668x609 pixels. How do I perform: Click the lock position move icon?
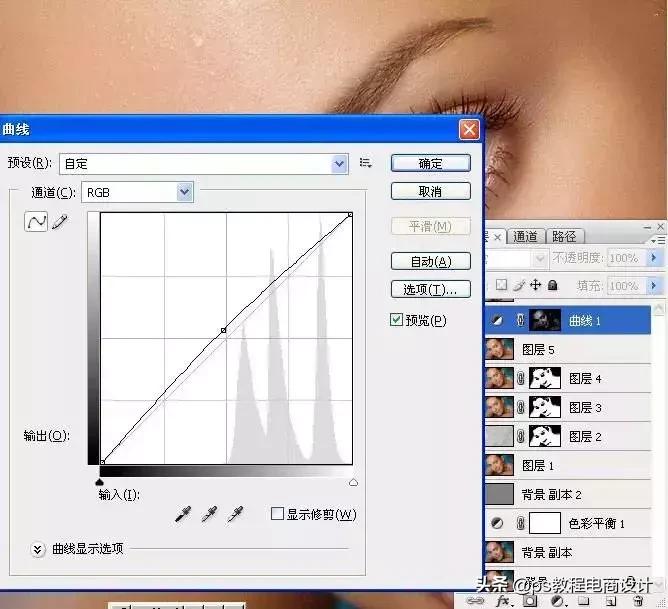click(x=535, y=285)
